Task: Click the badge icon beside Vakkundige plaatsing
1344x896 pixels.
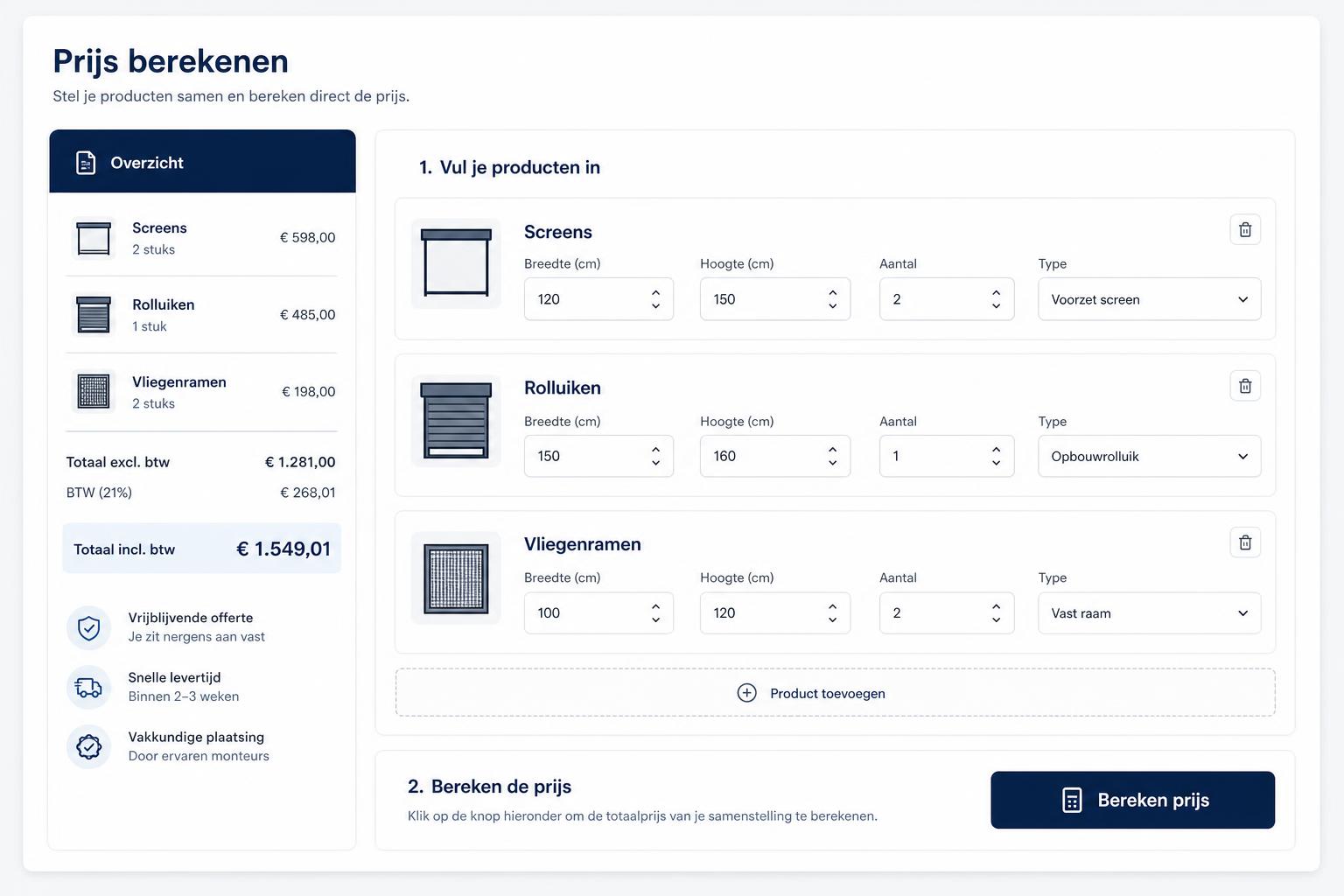Action: [x=89, y=746]
